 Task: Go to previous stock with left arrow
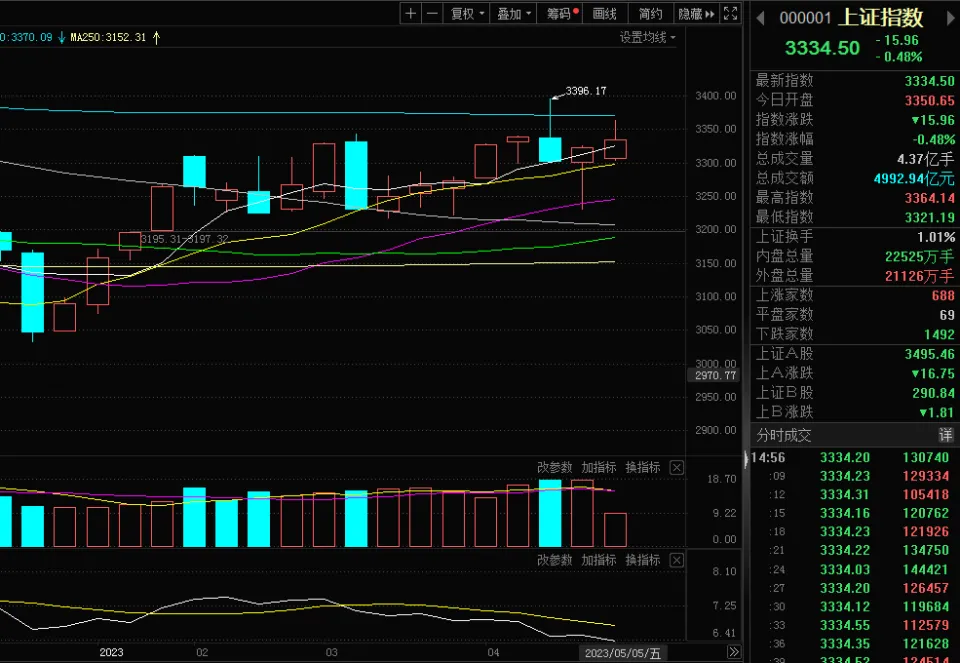758,18
